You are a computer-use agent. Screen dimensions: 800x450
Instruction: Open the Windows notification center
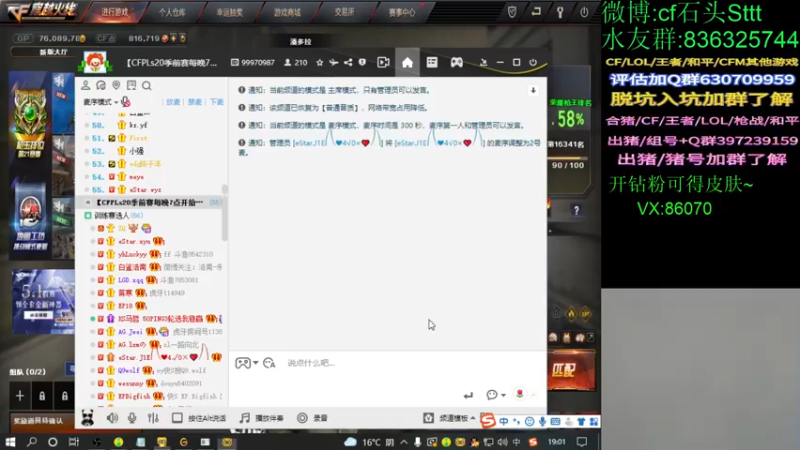coord(582,442)
